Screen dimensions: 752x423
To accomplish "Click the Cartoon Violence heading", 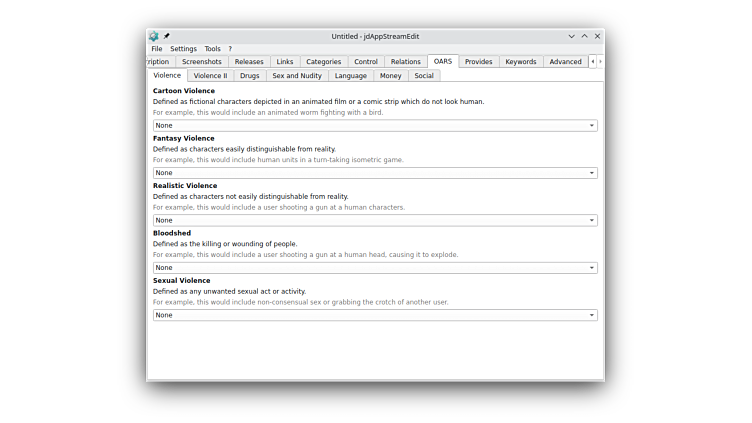I will (184, 91).
